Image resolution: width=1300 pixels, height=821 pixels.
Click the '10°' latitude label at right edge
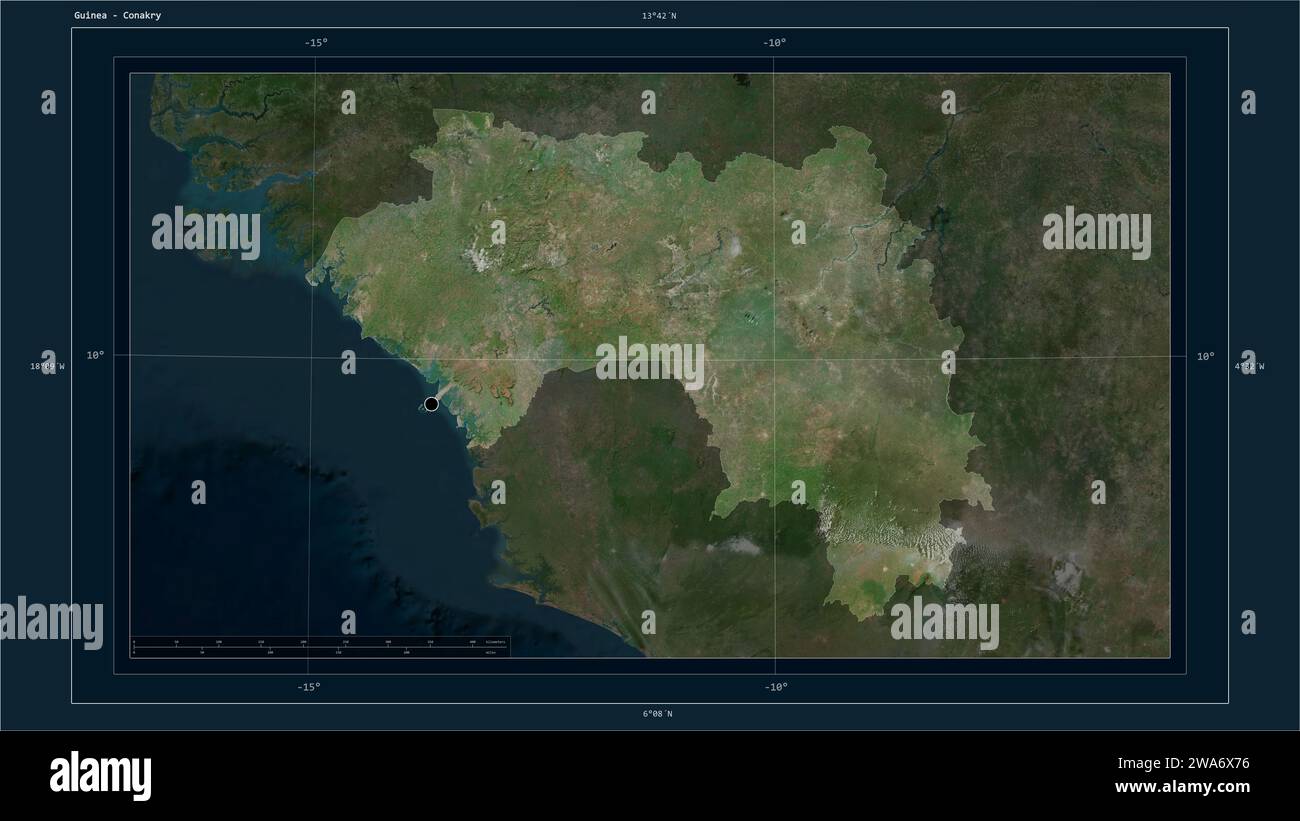[x=1206, y=356]
